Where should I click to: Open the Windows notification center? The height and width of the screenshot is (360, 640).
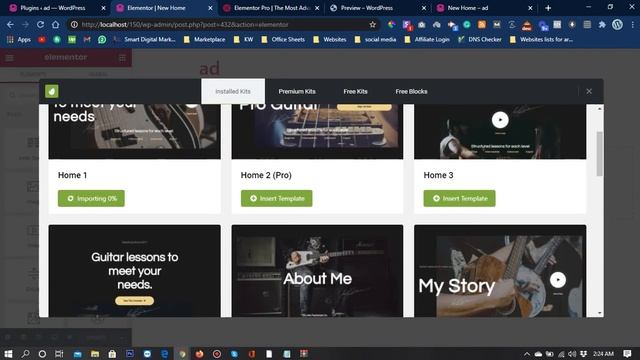tap(627, 353)
